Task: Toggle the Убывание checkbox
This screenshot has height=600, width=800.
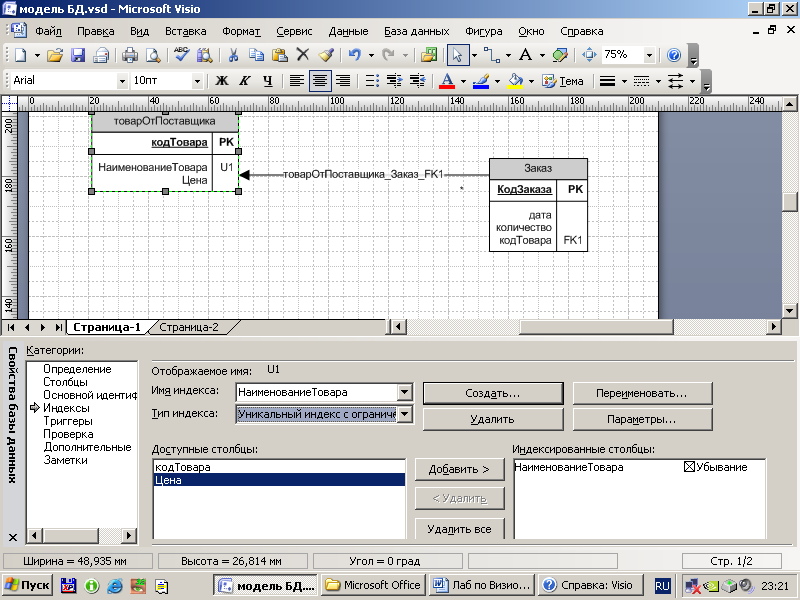Action: point(690,467)
